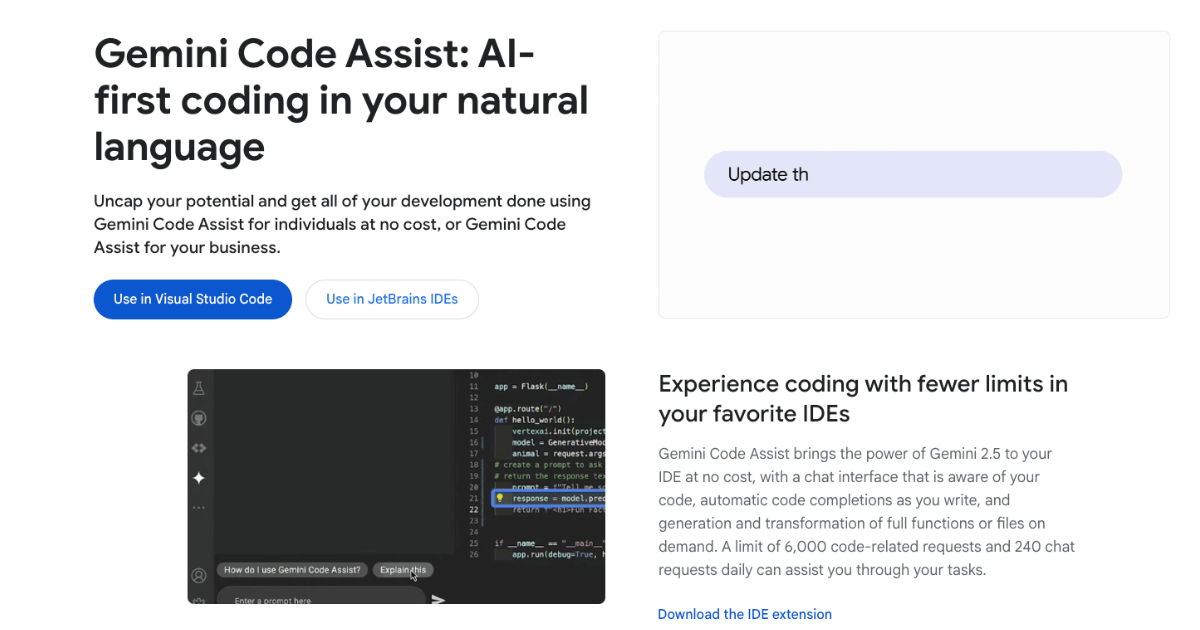Click the 'app.run(debug=True' code line
Viewport: 1200px width, 630px height.
(x=558, y=553)
